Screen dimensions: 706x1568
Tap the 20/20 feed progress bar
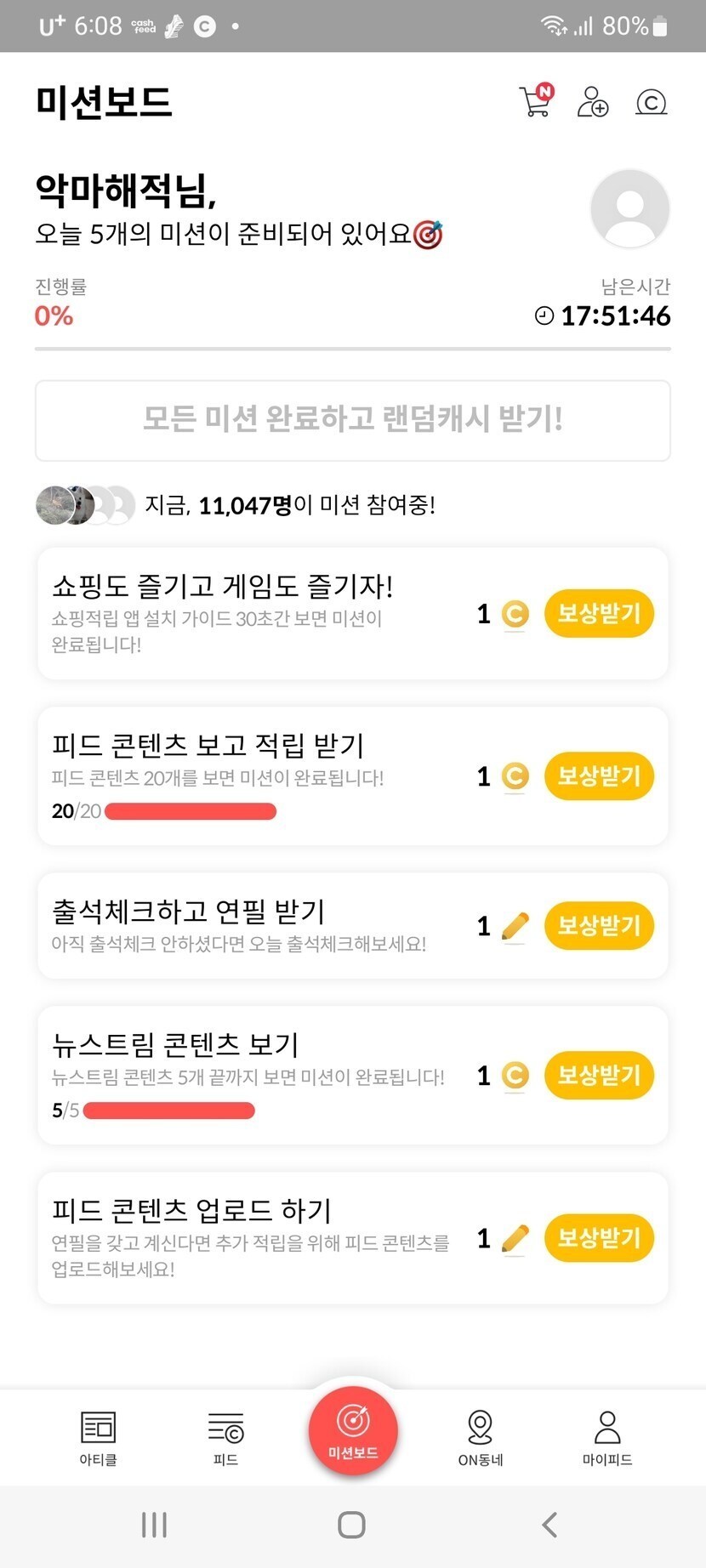tap(190, 811)
